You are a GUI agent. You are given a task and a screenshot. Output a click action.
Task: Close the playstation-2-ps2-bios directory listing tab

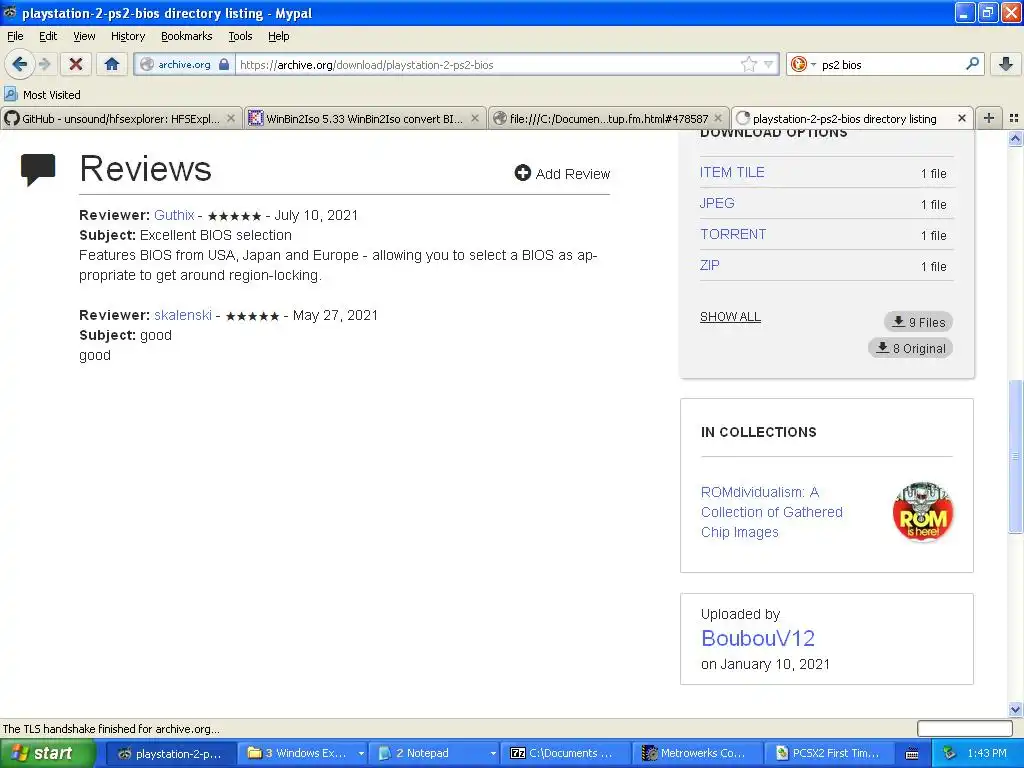pos(961,118)
